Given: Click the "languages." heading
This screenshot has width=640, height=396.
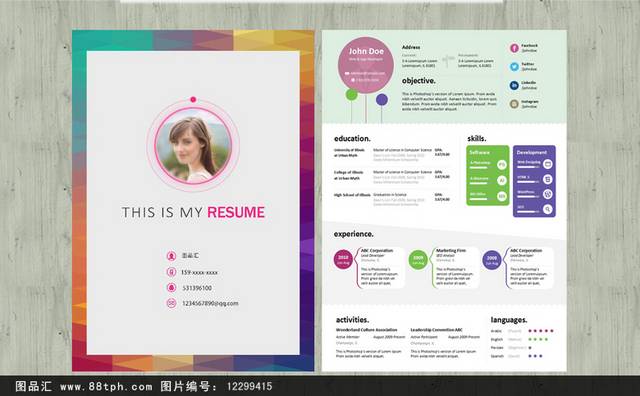Looking at the screenshot, I should pos(509,320).
